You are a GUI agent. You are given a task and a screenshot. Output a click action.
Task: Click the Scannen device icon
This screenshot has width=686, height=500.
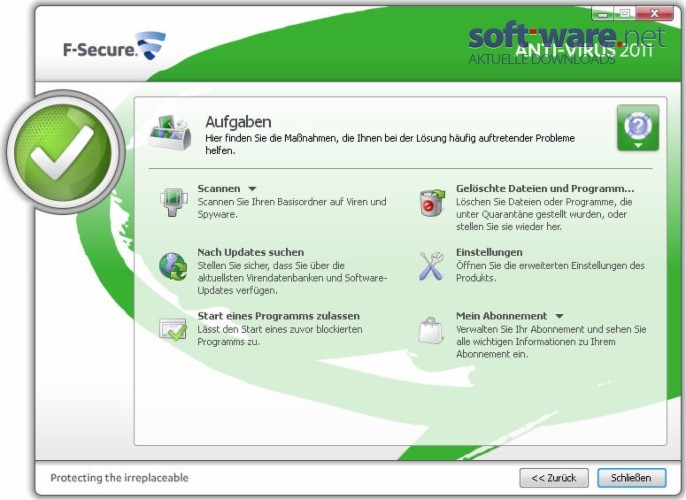click(174, 202)
